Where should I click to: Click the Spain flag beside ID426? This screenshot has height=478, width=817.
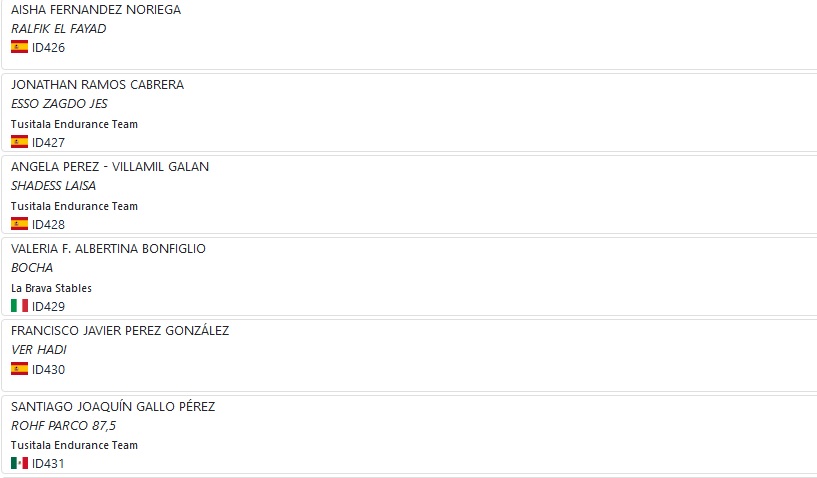tap(19, 47)
